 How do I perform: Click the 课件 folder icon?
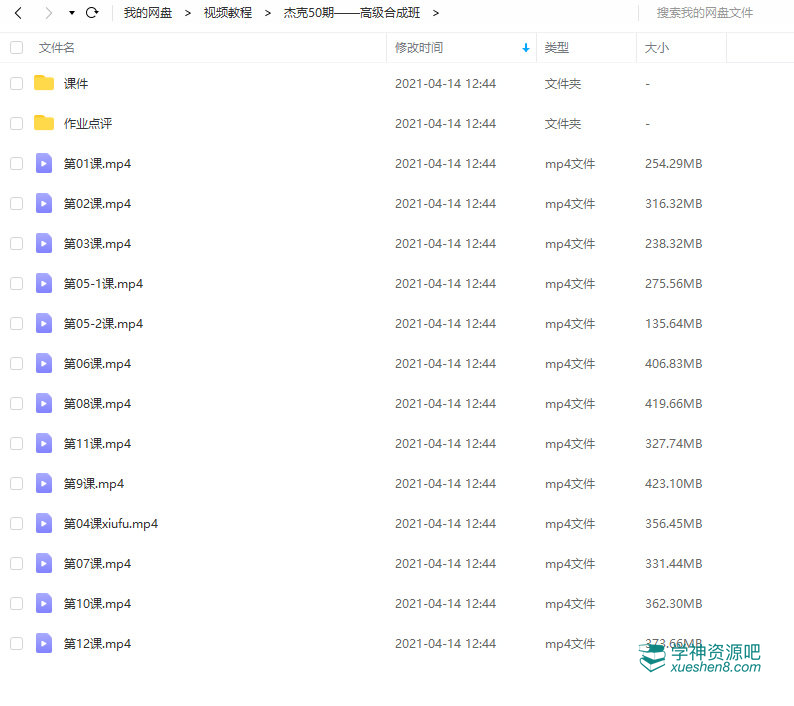point(44,83)
